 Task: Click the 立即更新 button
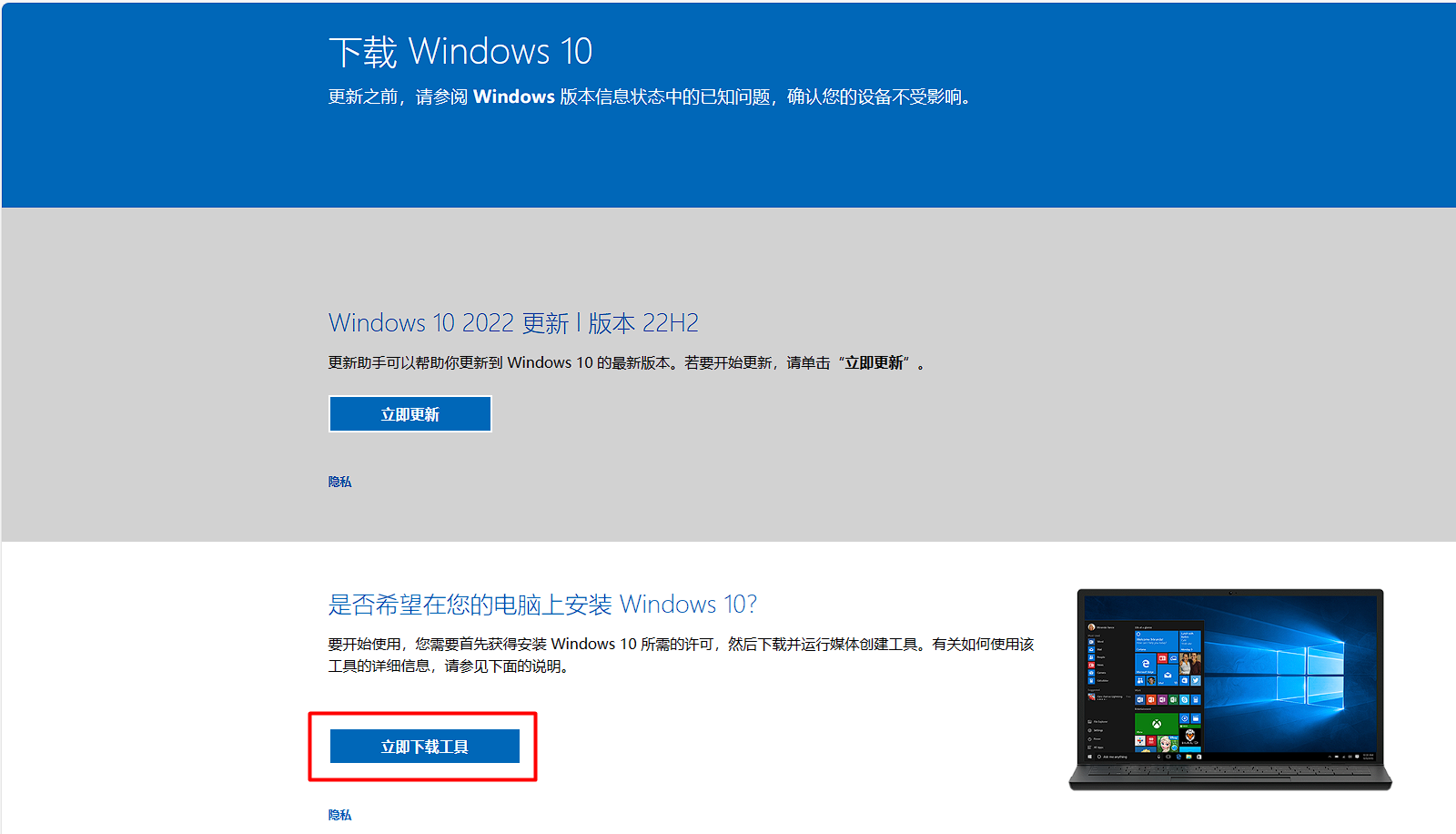pyautogui.click(x=409, y=414)
